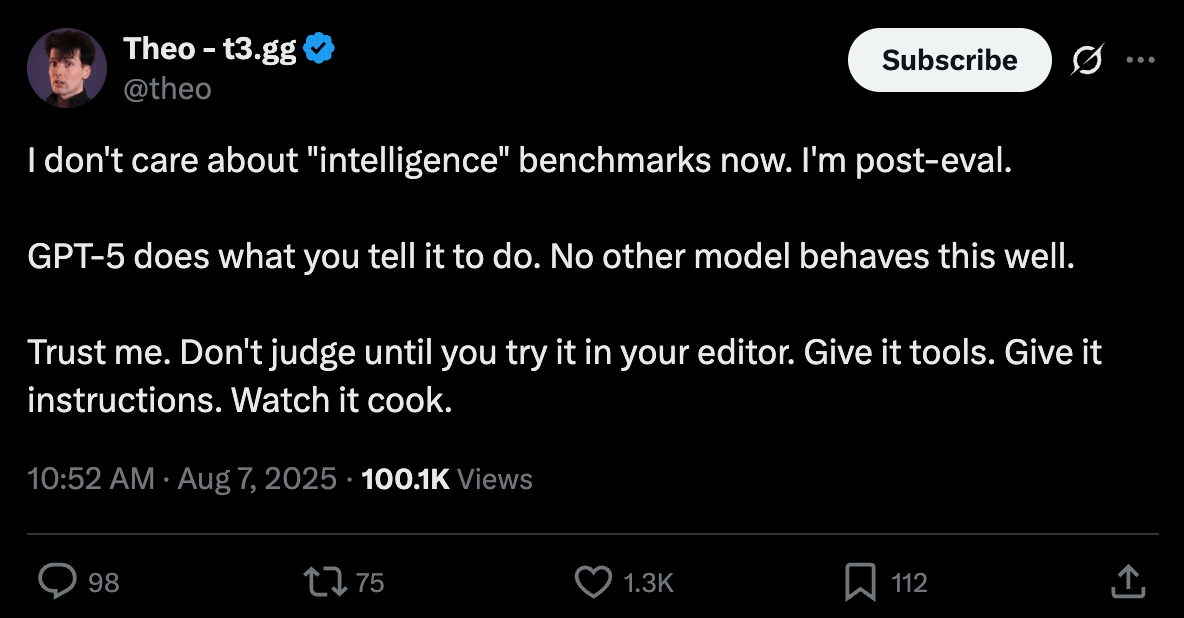The height and width of the screenshot is (618, 1184).
Task: Click the 1.3K likes count
Action: [648, 582]
